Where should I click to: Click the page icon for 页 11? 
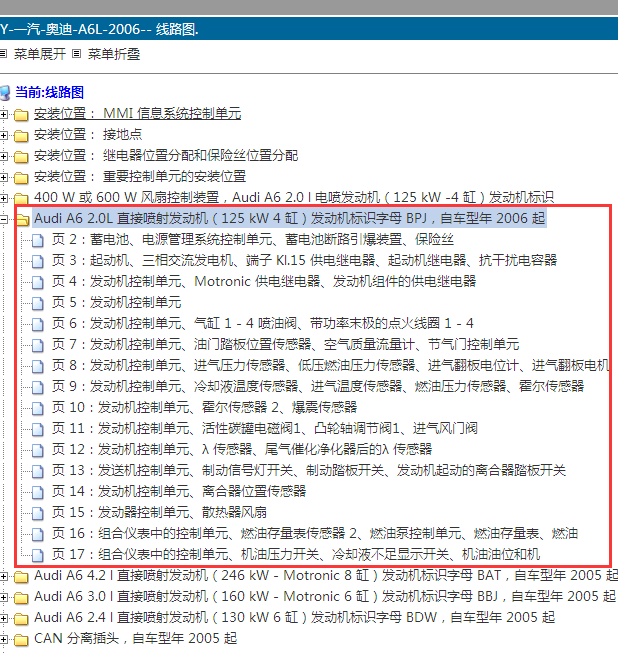[x=38, y=429]
